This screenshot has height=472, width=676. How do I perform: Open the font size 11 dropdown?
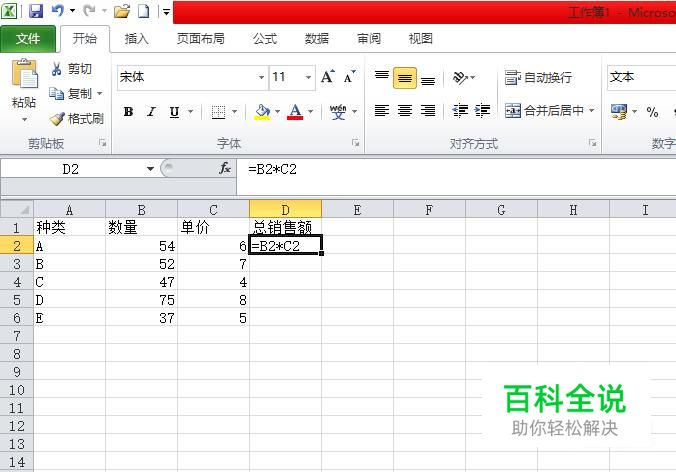tap(308, 77)
